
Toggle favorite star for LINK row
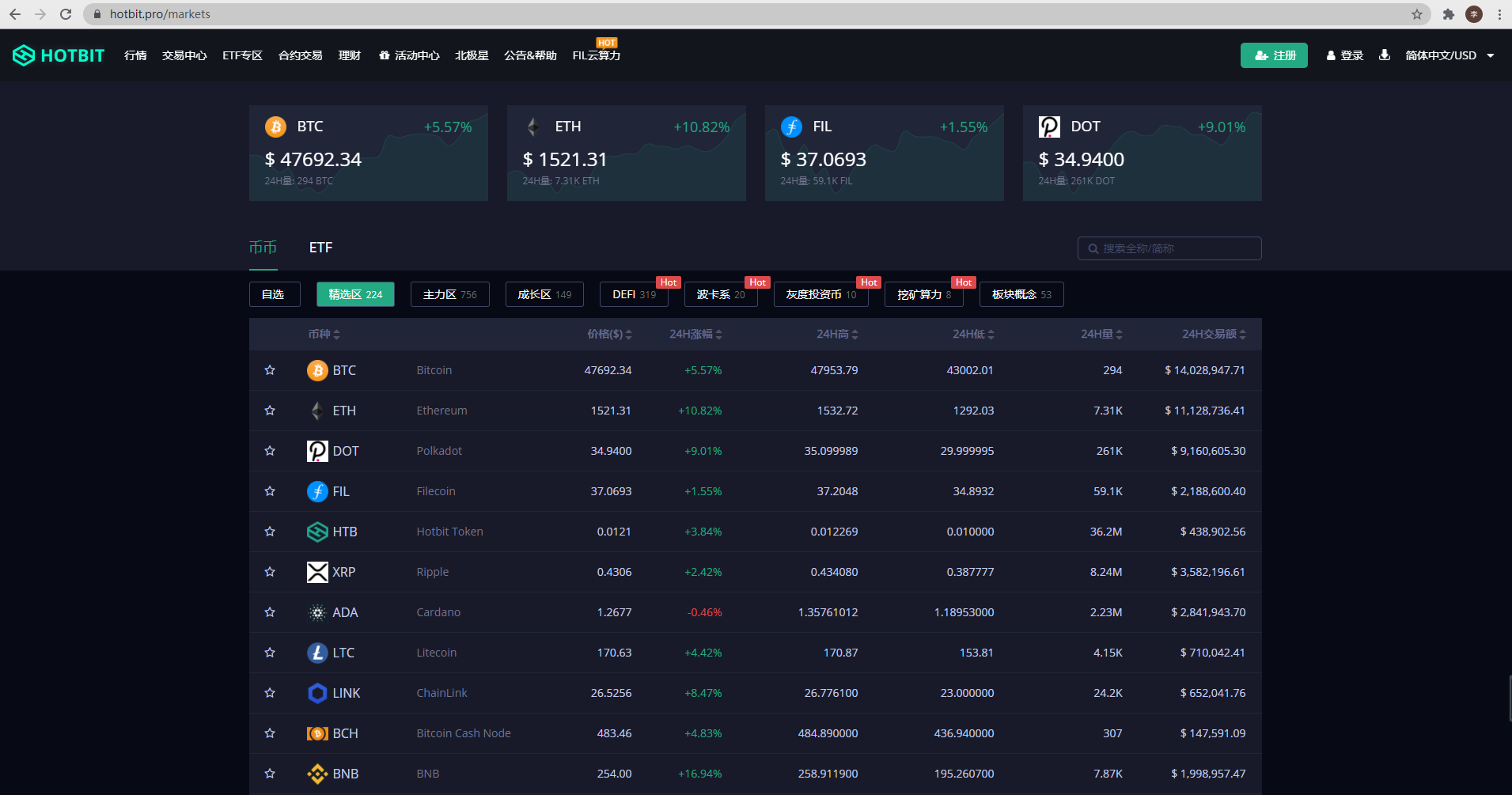click(x=270, y=693)
